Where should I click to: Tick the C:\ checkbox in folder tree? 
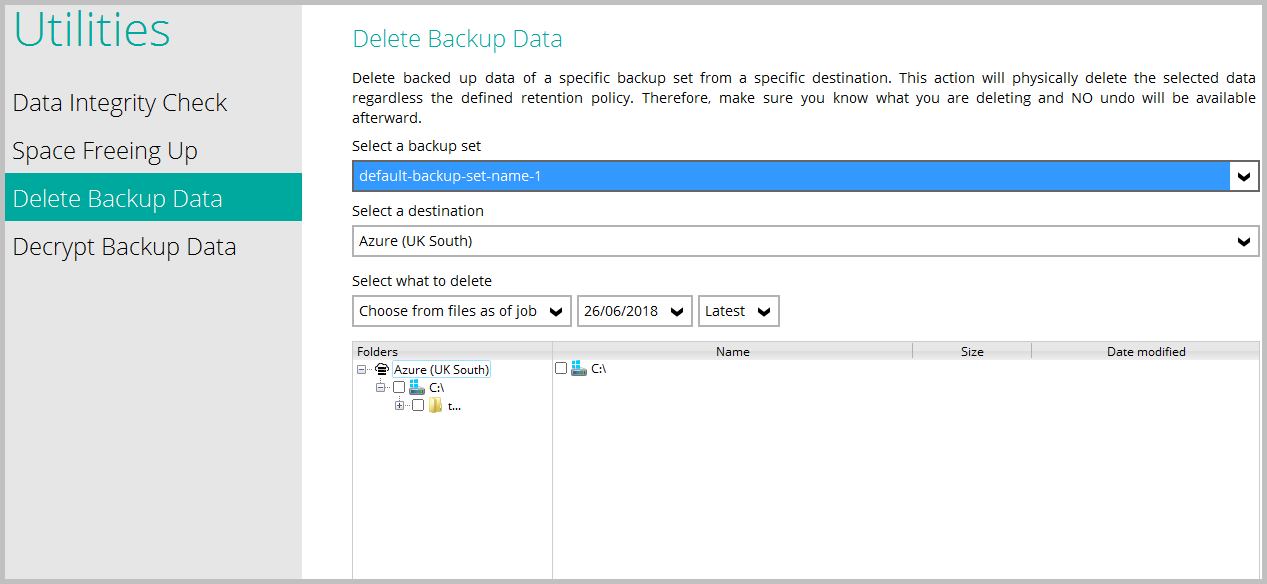399,387
